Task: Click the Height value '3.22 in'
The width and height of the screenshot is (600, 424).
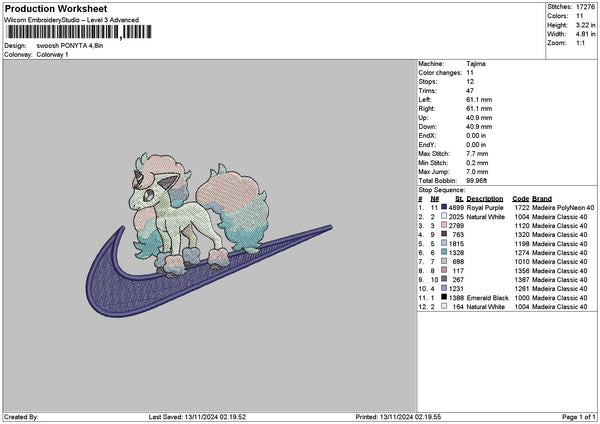Action: tap(585, 25)
